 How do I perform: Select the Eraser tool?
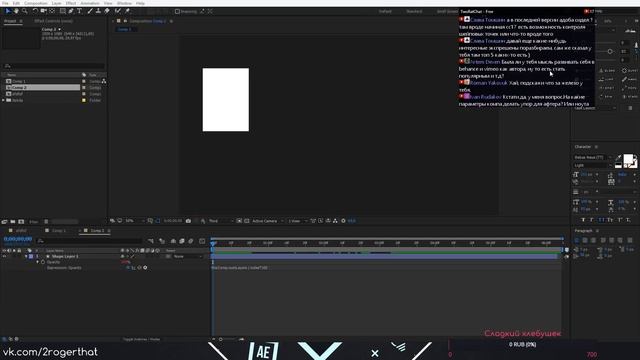[107, 11]
